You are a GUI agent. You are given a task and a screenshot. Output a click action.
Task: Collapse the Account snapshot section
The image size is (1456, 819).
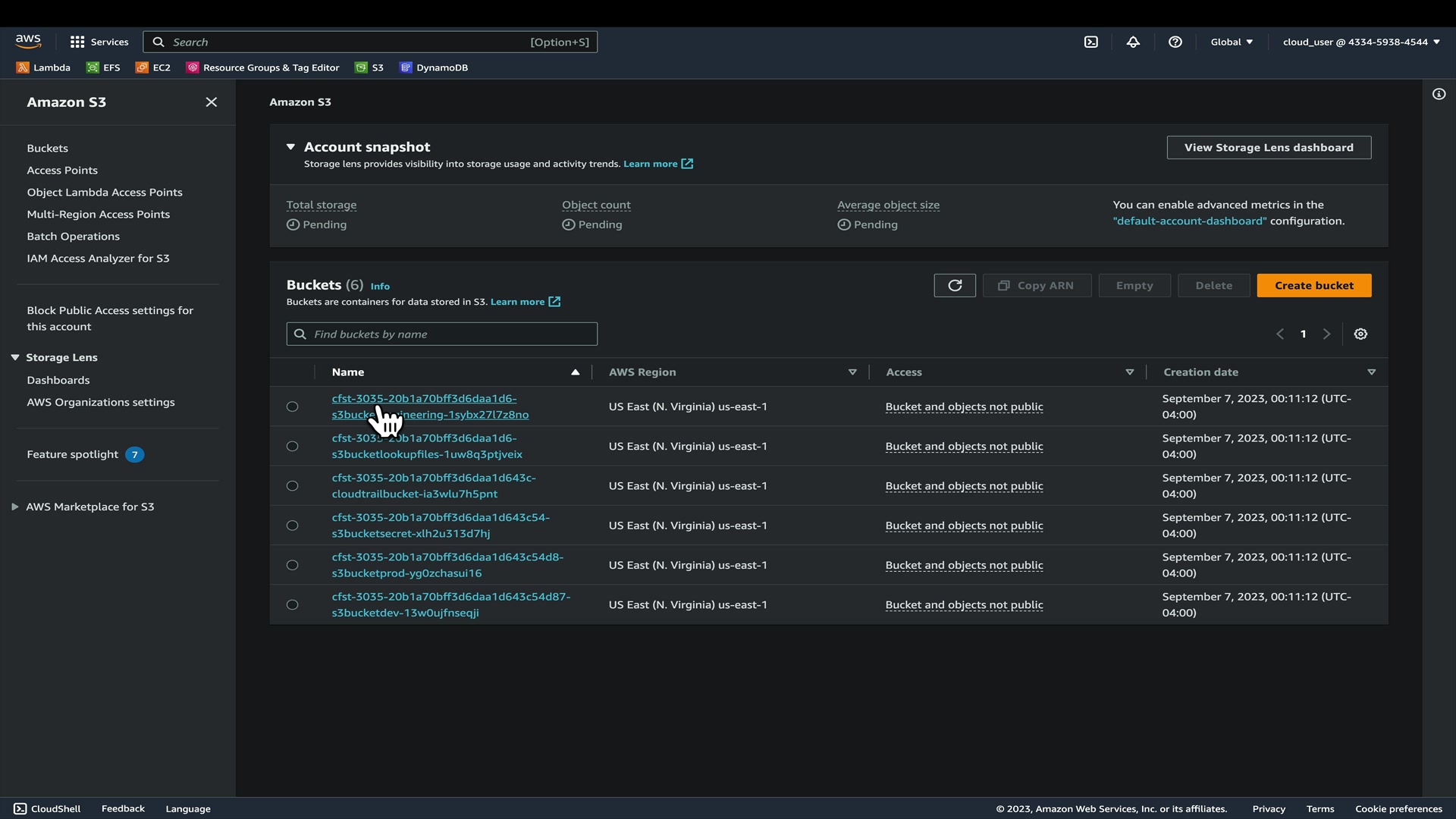click(290, 147)
